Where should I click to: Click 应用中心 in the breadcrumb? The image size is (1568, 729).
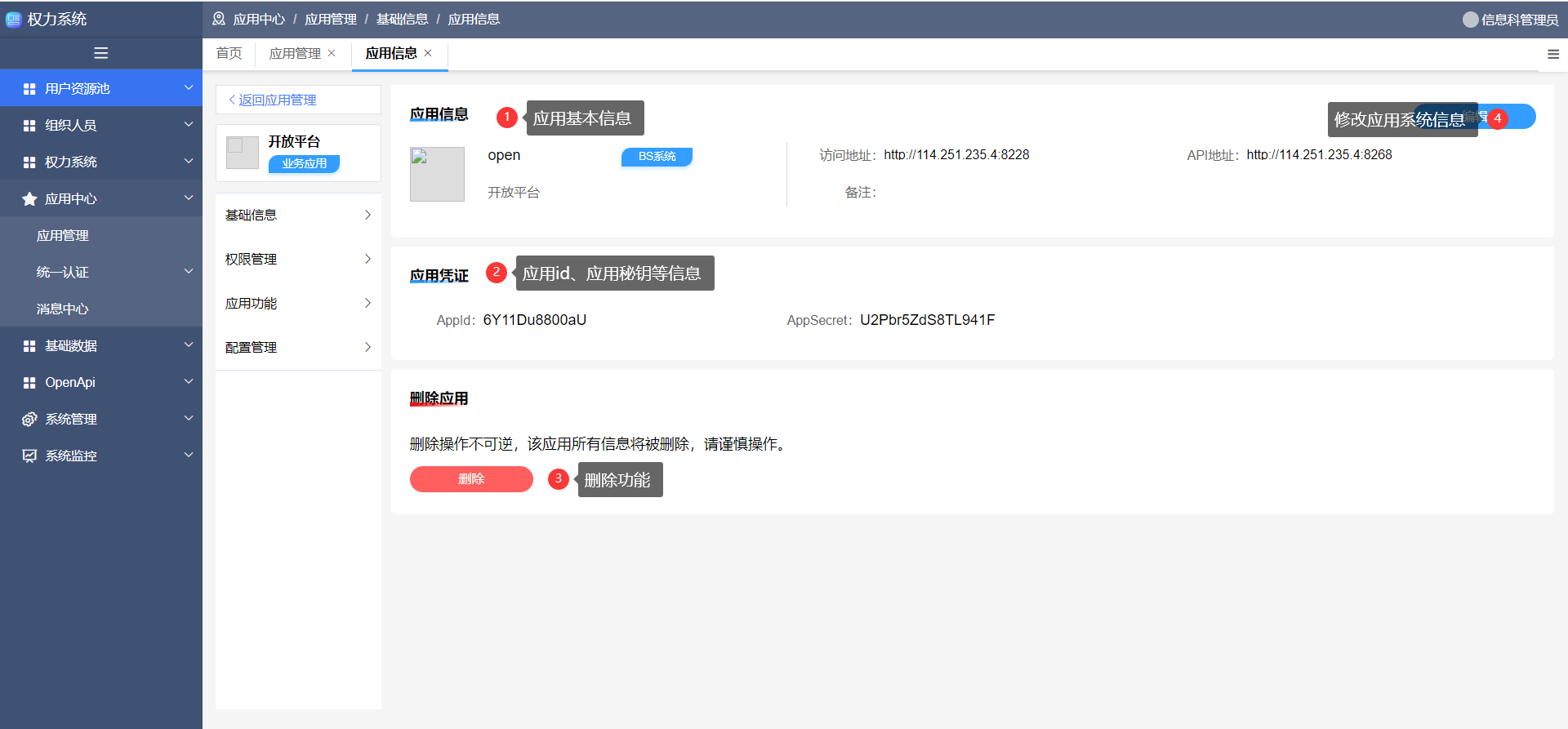point(259,19)
